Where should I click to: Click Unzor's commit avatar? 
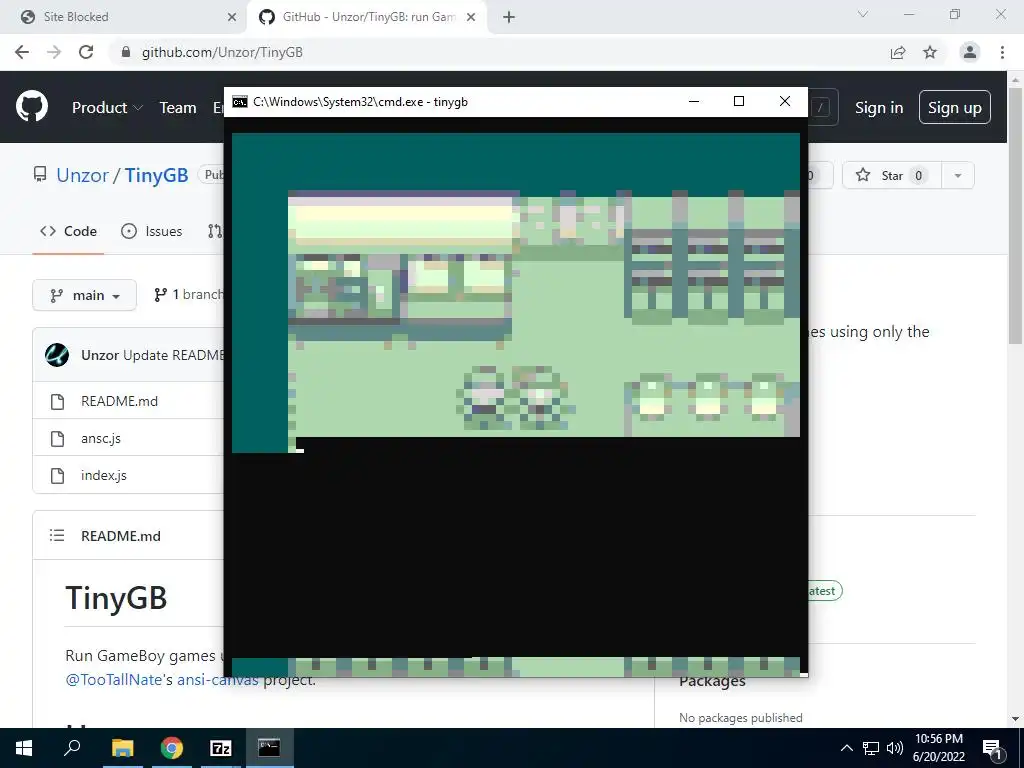(57, 355)
